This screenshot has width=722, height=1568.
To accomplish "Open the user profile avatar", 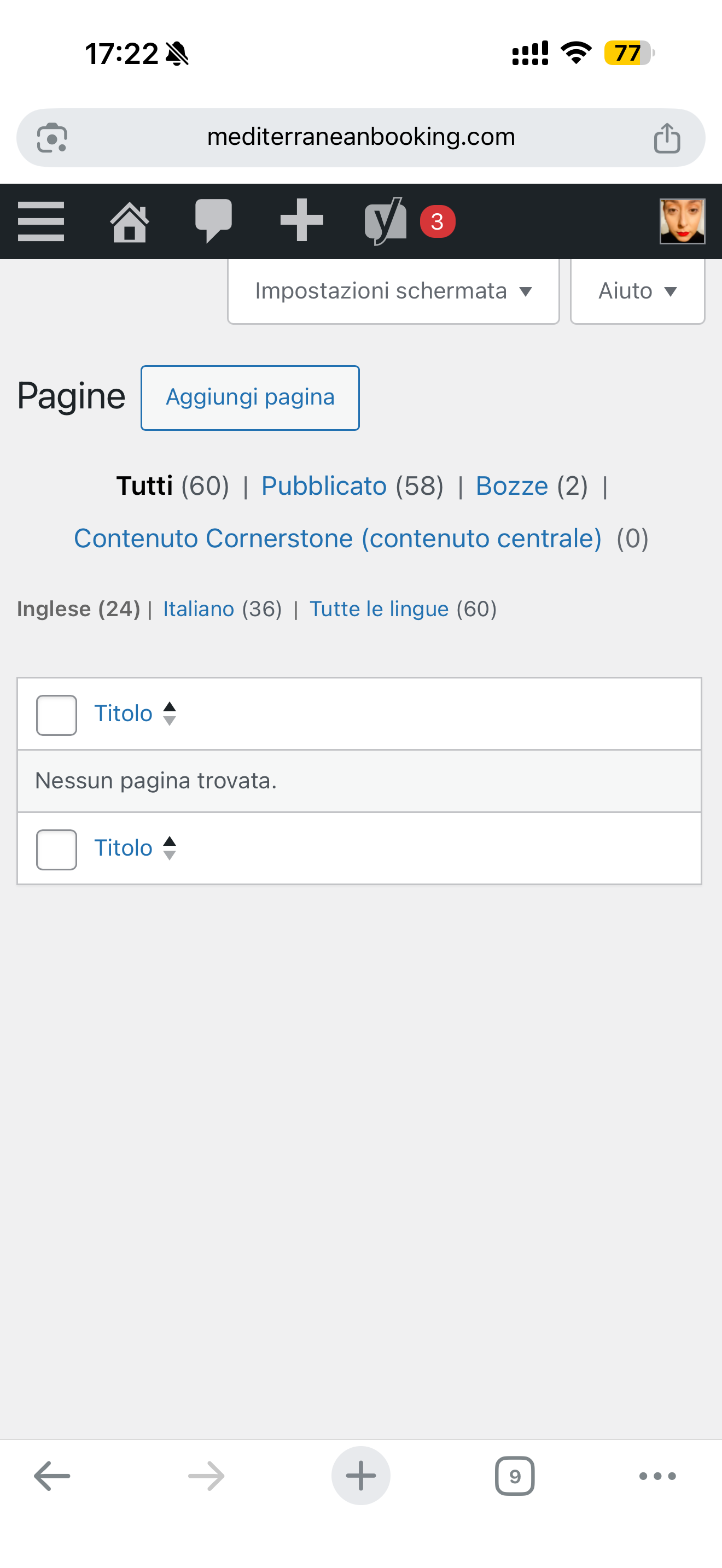I will 682,221.
